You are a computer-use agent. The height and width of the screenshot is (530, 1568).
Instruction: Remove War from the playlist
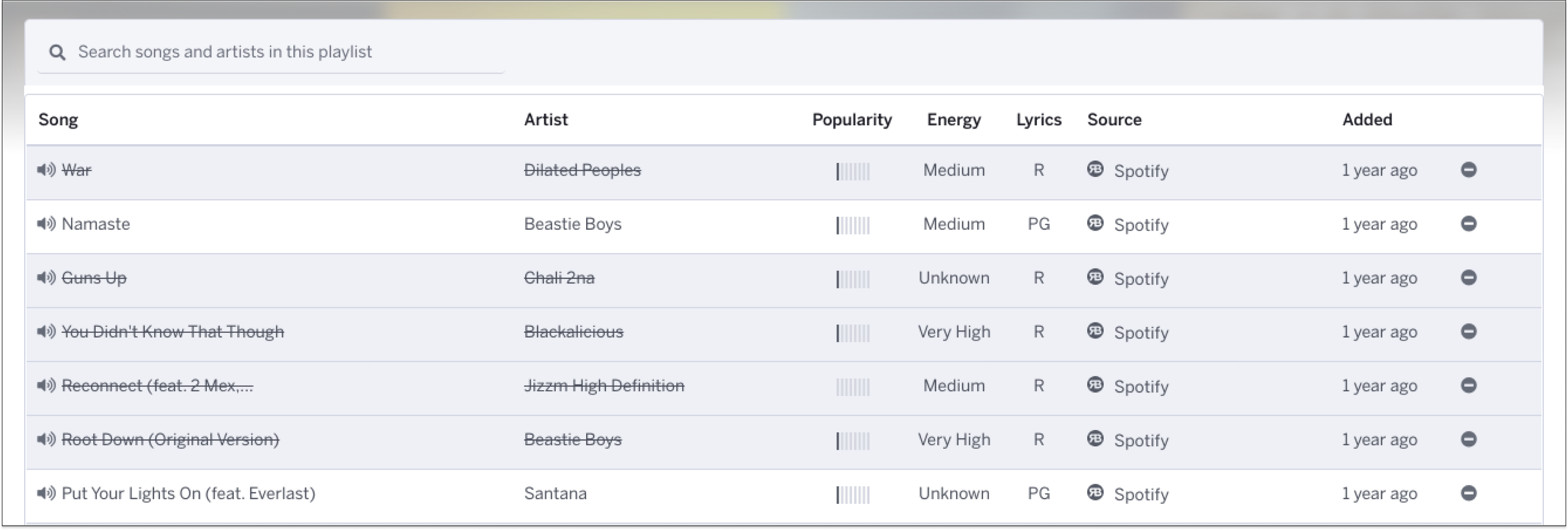click(1468, 169)
